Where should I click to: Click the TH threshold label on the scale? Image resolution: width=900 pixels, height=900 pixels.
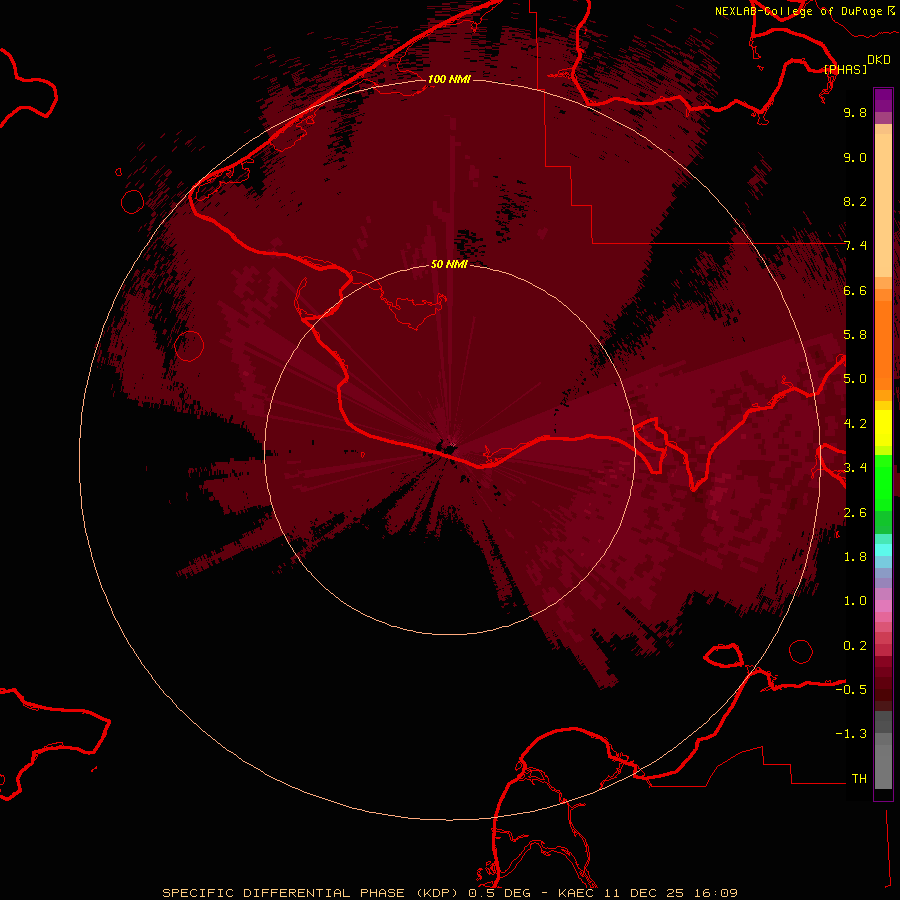coord(859,779)
